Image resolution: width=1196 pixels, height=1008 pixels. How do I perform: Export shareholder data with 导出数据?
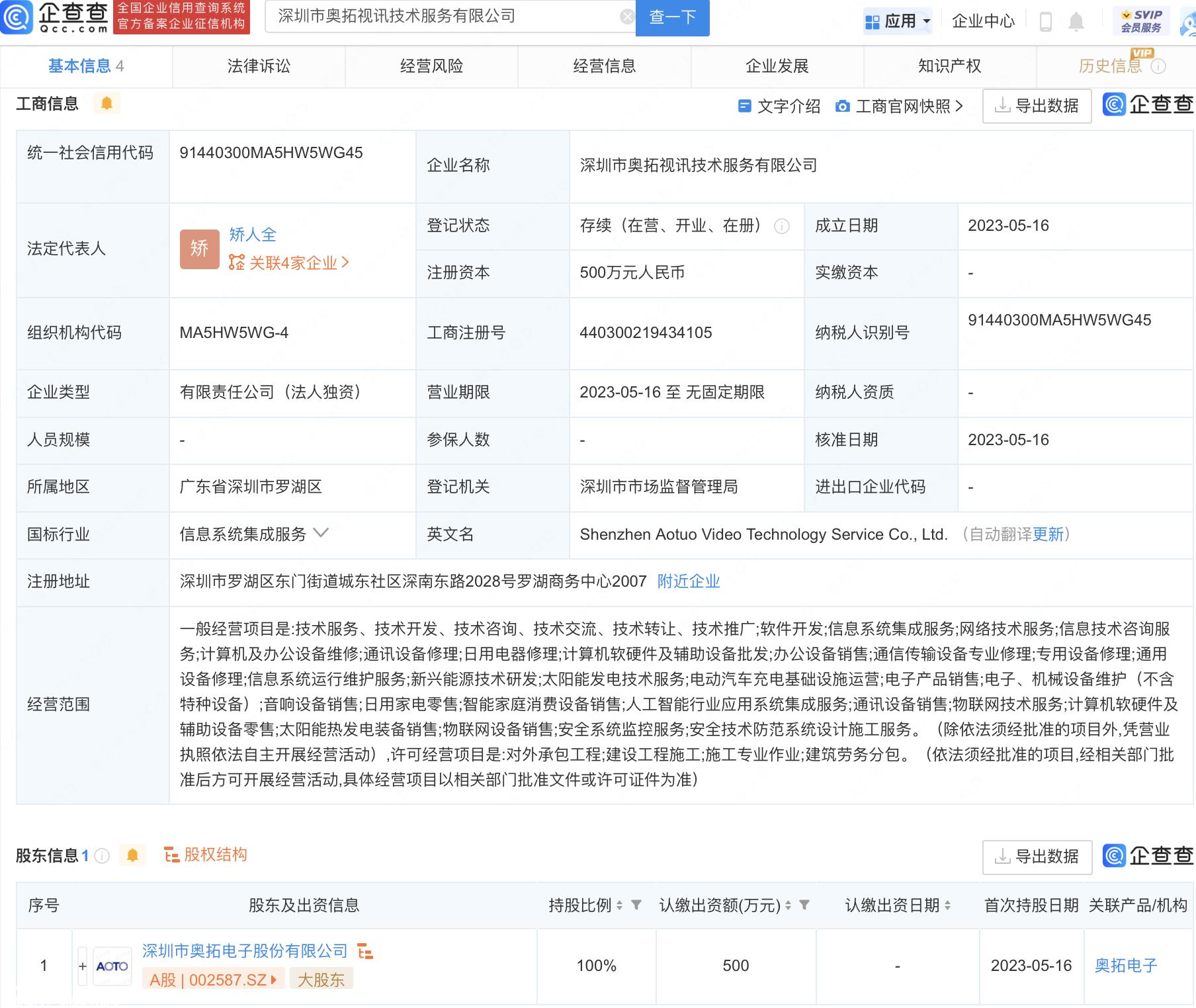tap(1037, 857)
